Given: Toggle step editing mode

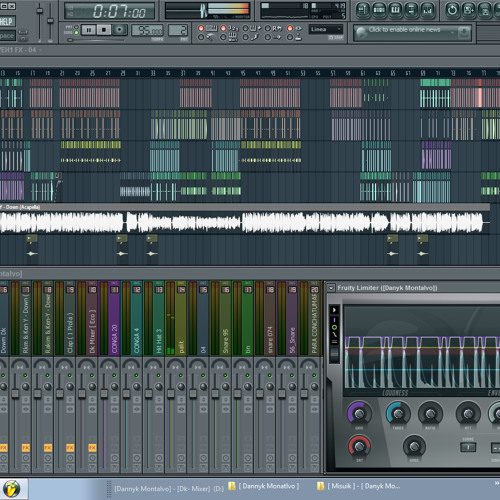Looking at the screenshot, I should (x=245, y=37).
